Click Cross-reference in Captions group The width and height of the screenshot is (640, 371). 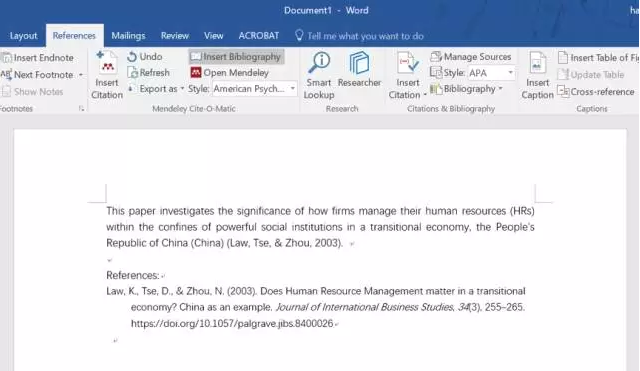click(x=596, y=92)
